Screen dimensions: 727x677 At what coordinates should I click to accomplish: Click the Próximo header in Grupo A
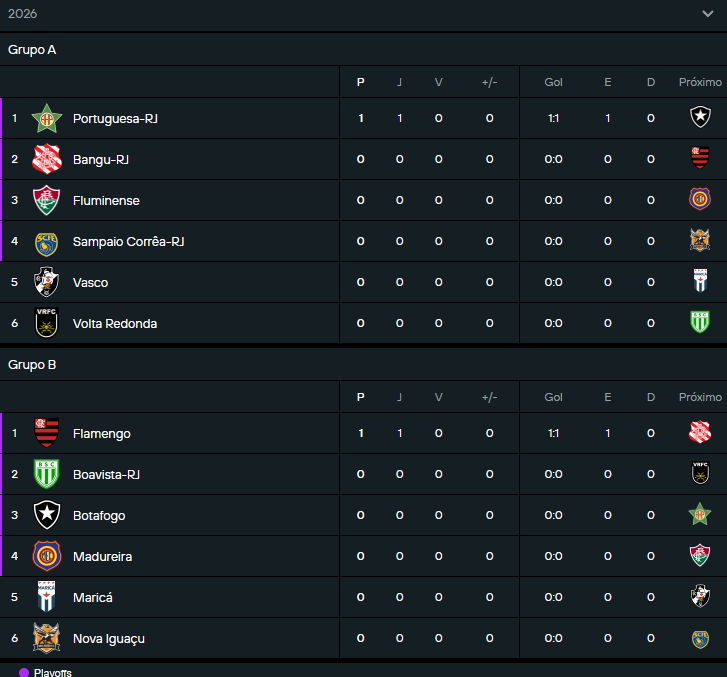[x=700, y=82]
